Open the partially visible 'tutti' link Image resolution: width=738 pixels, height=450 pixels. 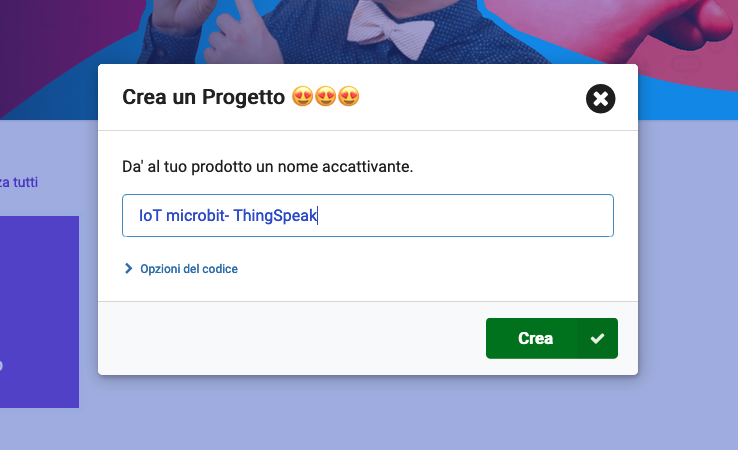coord(23,182)
